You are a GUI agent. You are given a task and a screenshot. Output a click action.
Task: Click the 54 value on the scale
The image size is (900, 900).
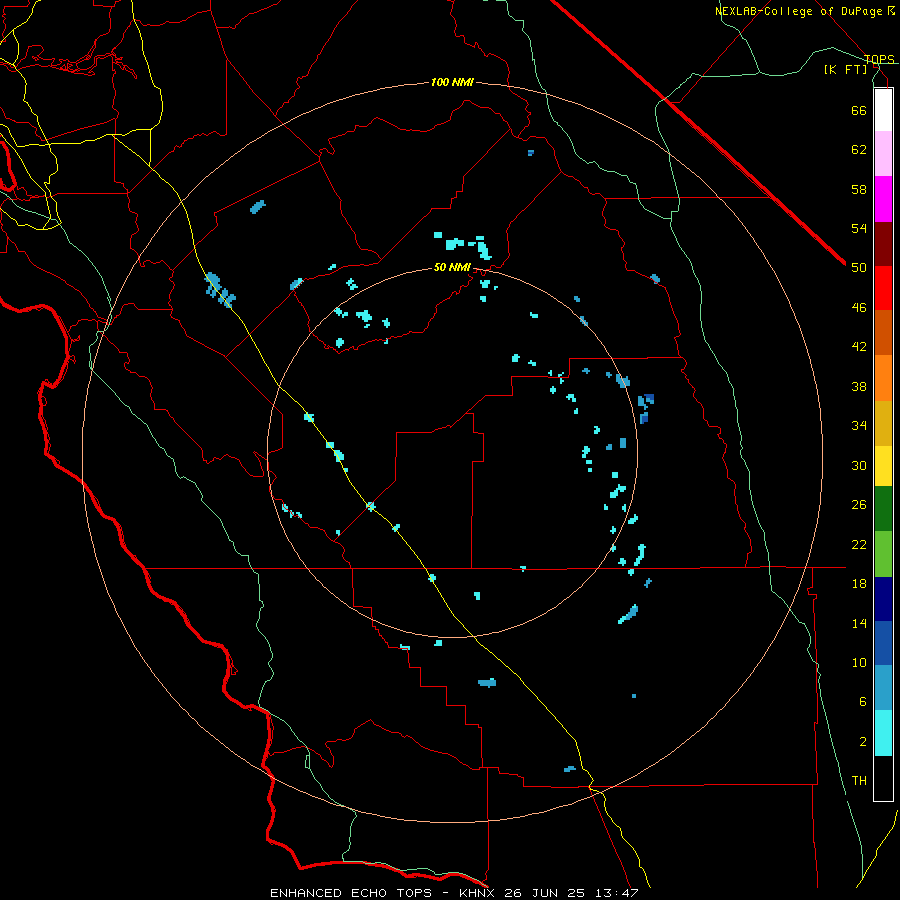(859, 228)
